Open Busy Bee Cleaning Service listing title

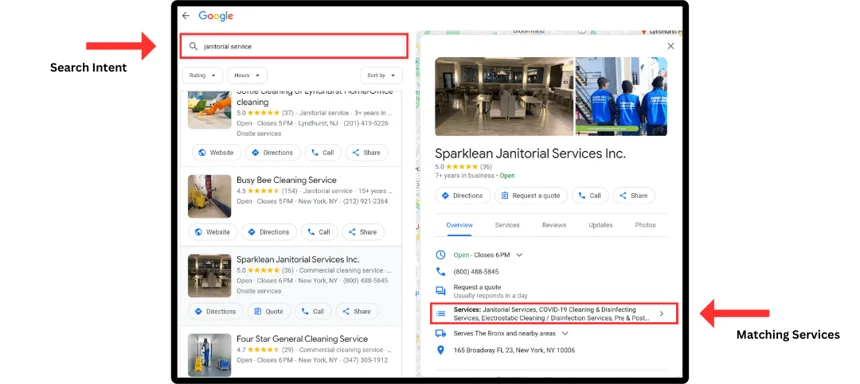point(286,180)
